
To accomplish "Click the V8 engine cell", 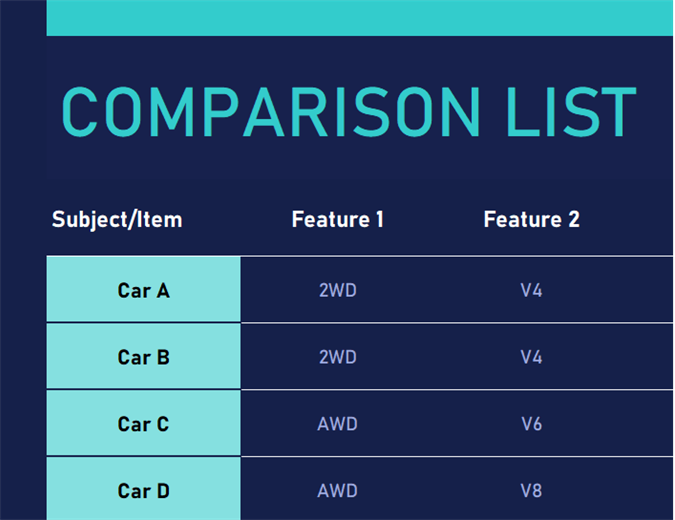I will [x=531, y=491].
